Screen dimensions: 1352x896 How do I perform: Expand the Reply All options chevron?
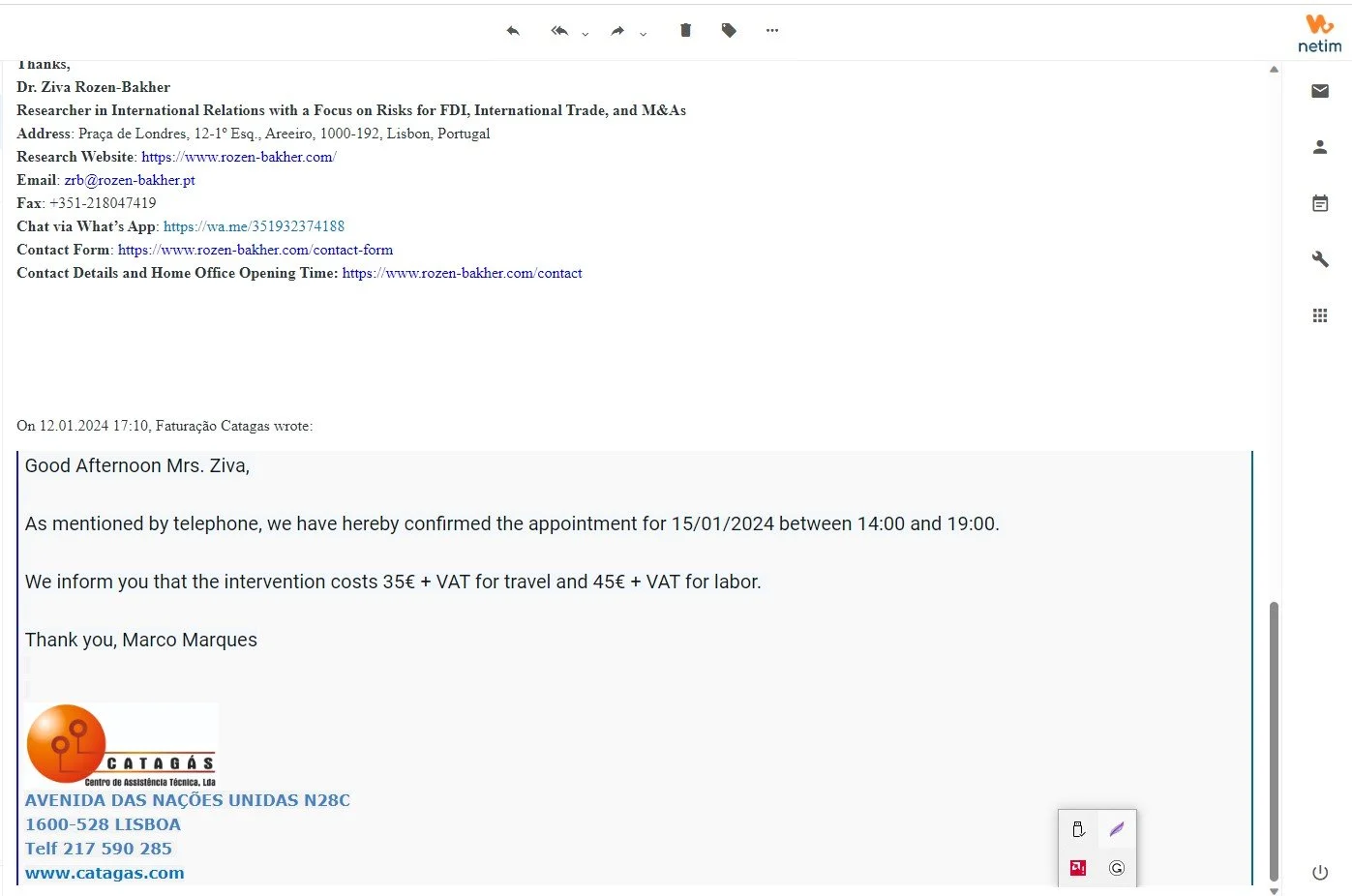tap(585, 35)
